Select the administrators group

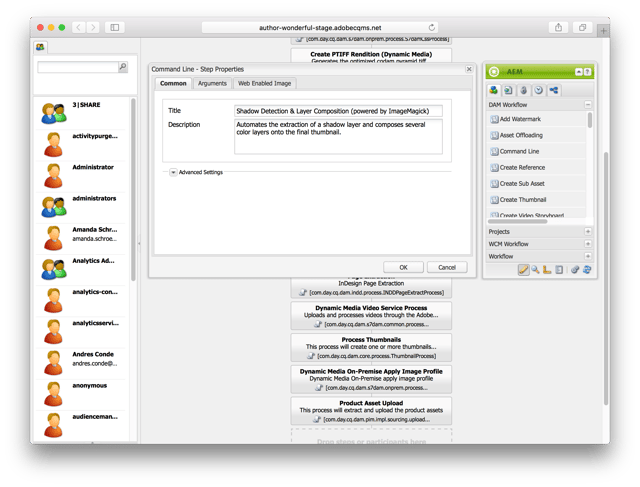pos(81,207)
